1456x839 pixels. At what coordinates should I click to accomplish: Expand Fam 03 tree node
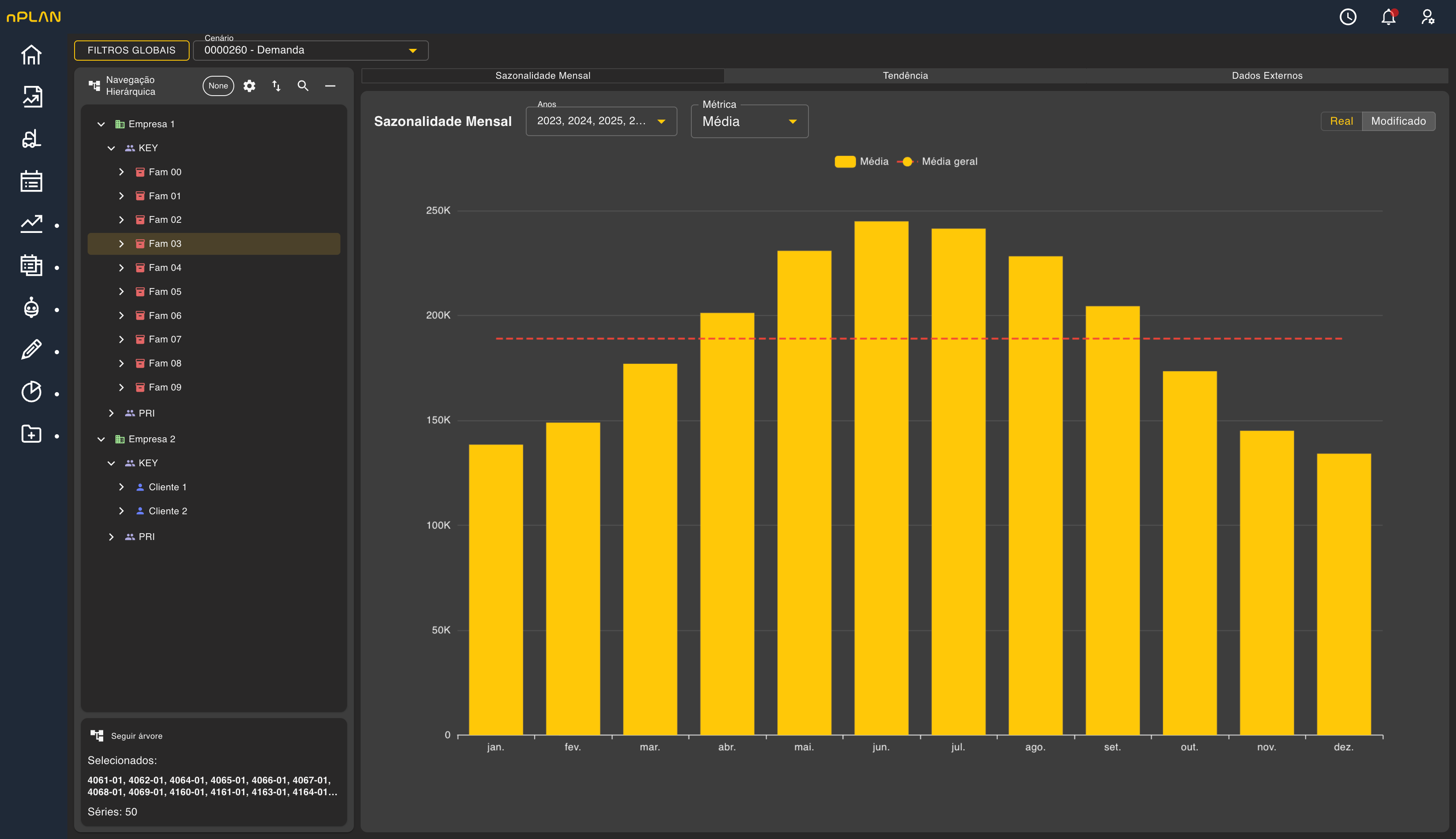point(122,244)
